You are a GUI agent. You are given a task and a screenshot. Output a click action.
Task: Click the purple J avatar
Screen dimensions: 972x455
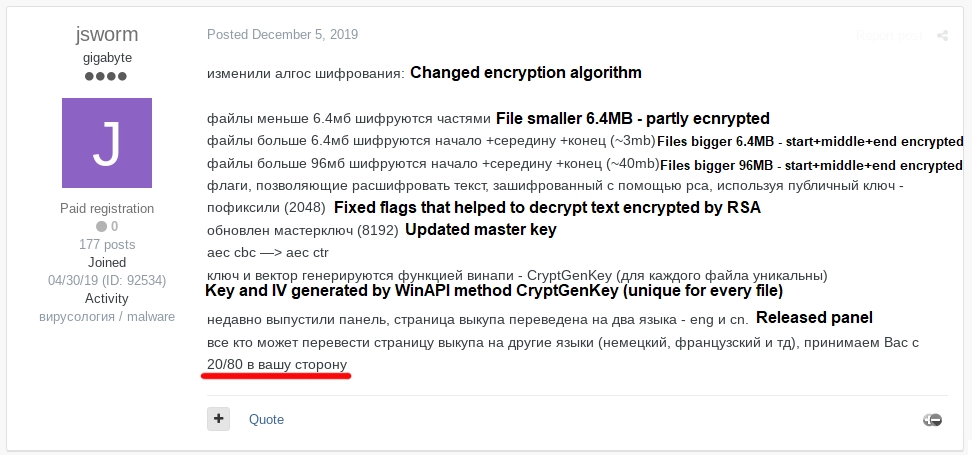[107, 143]
